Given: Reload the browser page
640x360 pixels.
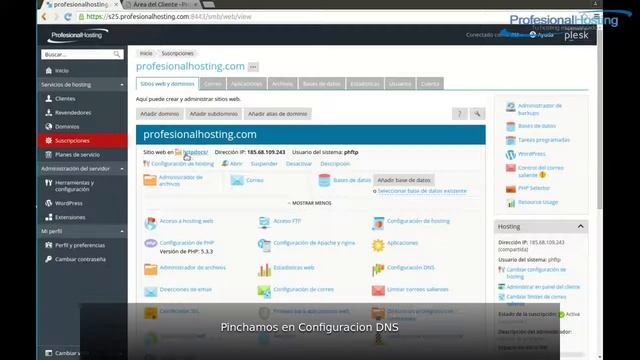Looking at the screenshot, I should click(68, 17).
